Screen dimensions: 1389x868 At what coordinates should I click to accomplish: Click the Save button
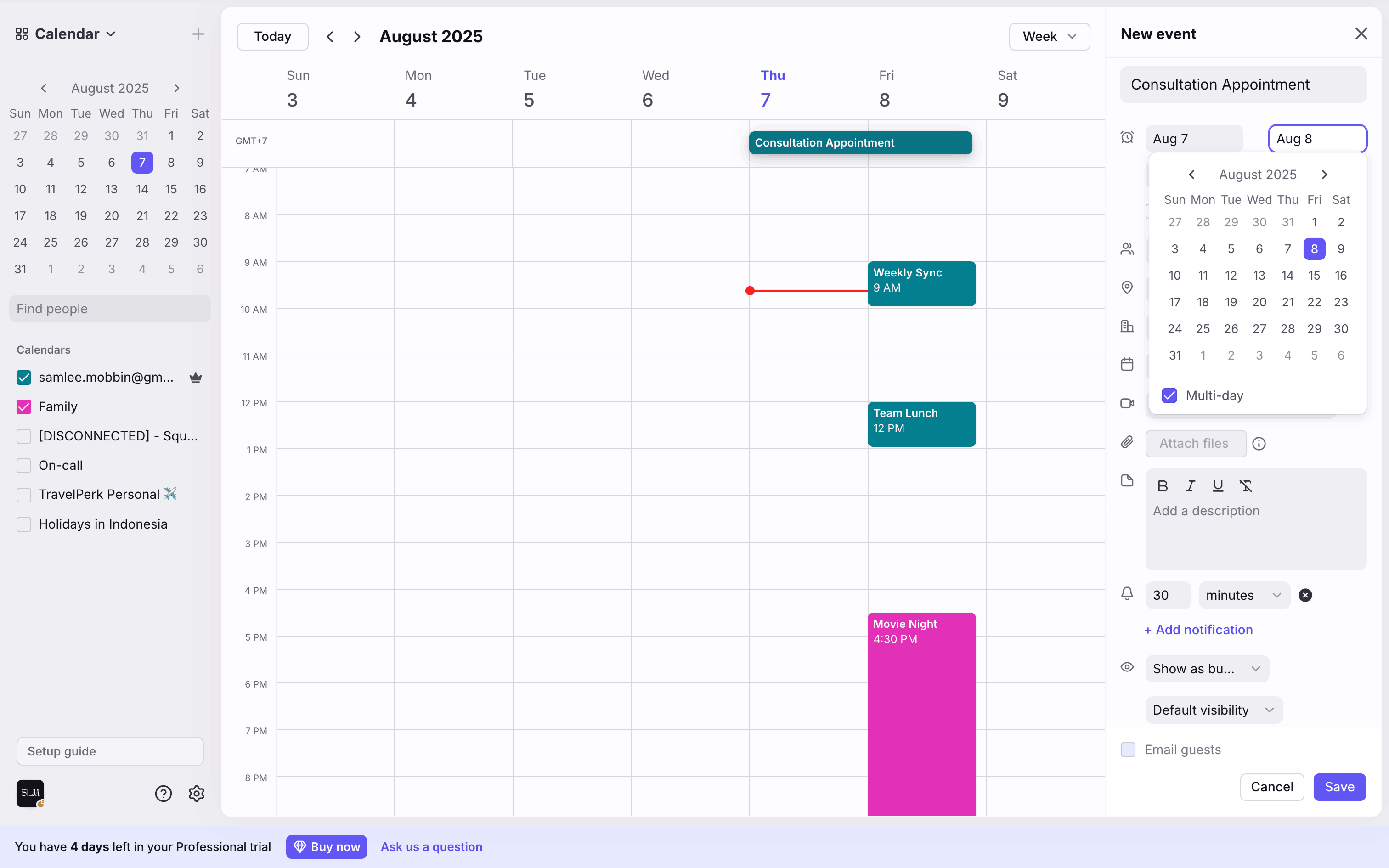(1339, 786)
